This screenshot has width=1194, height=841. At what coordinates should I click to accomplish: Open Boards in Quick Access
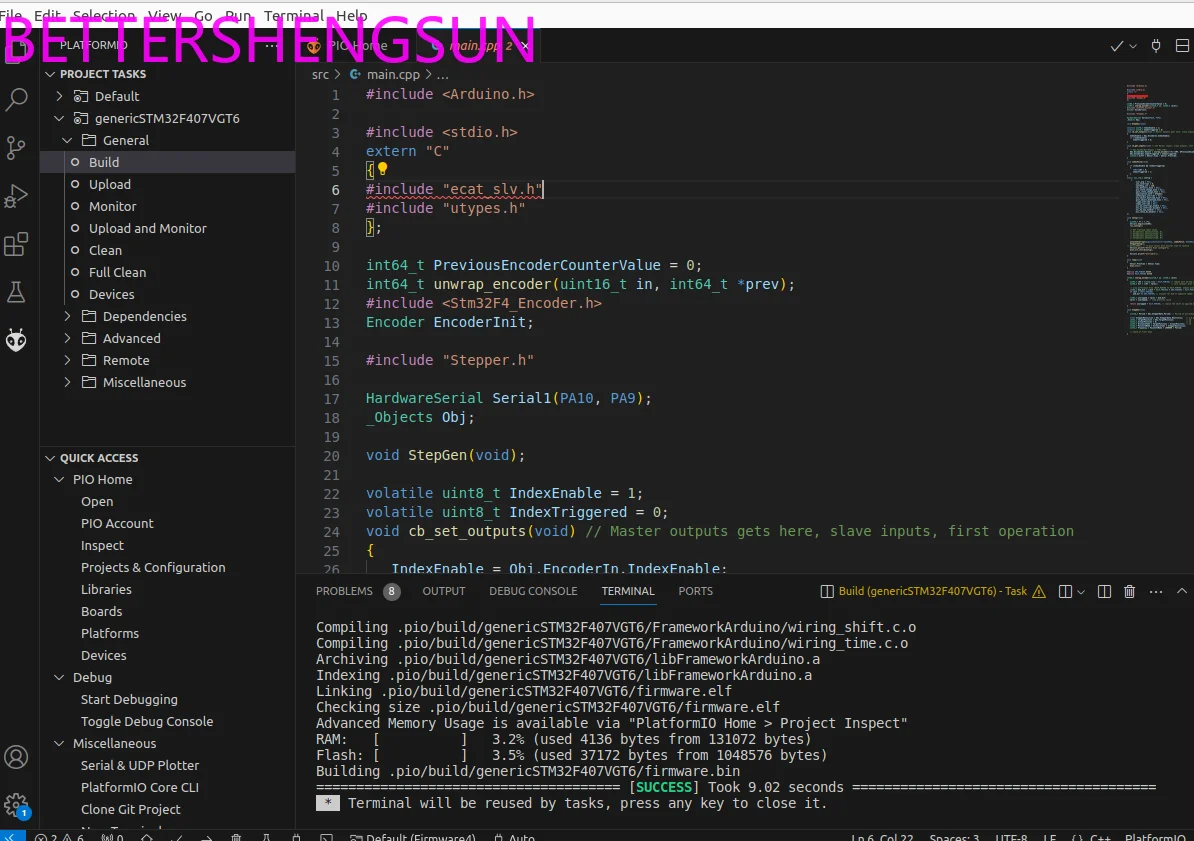pos(101,612)
